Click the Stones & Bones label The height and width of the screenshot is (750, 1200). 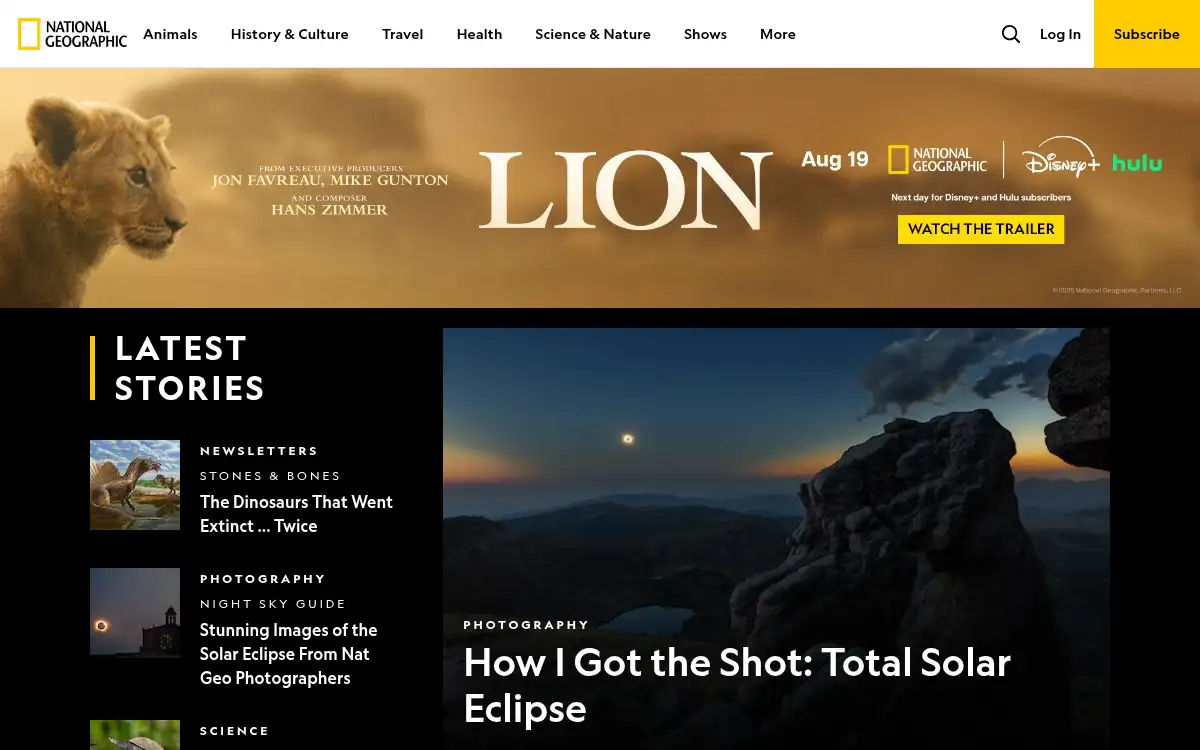point(270,476)
